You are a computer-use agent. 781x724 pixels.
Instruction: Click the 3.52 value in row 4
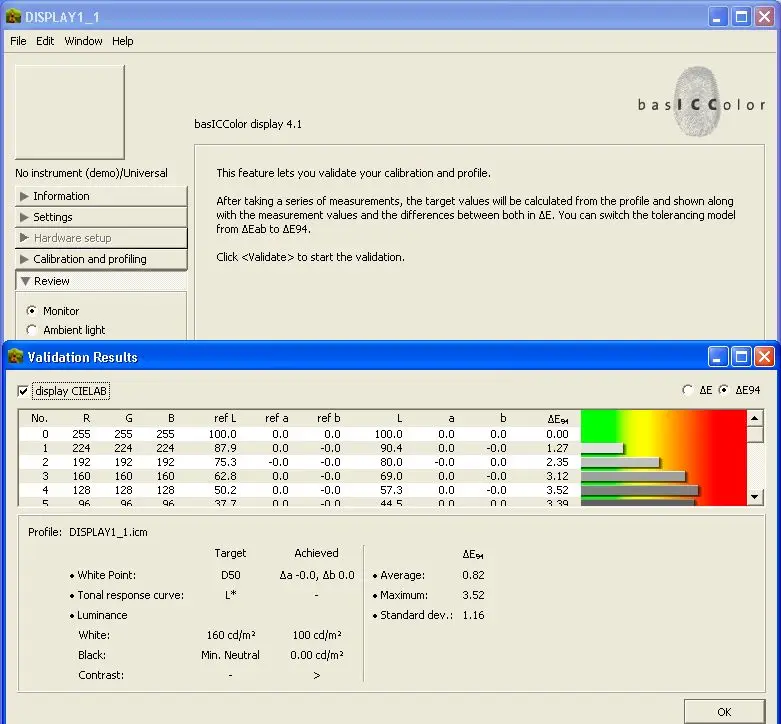coord(557,490)
